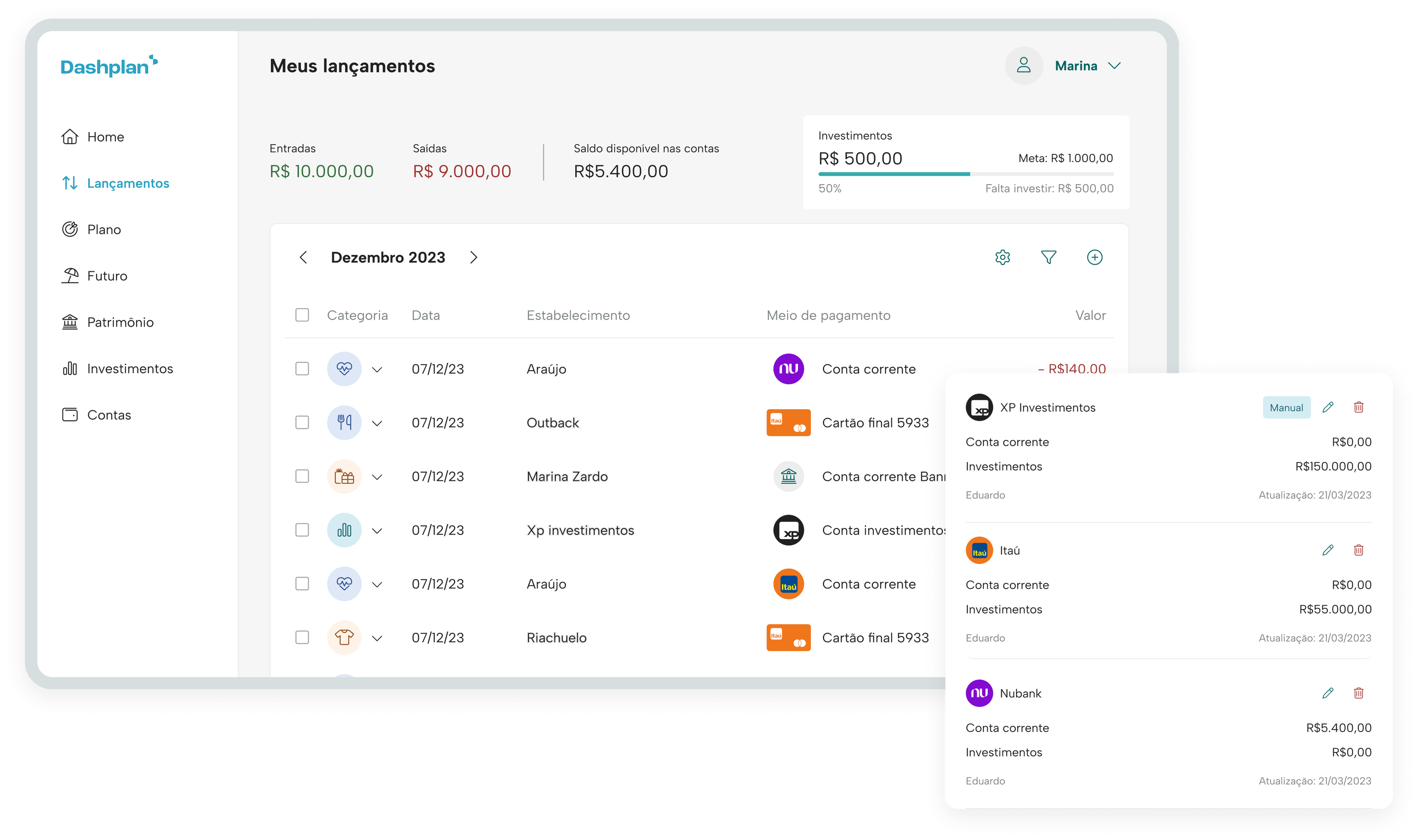Viewport: 1418px width, 840px height.
Task: Click the restaurant category icon on Outback row
Action: click(344, 423)
